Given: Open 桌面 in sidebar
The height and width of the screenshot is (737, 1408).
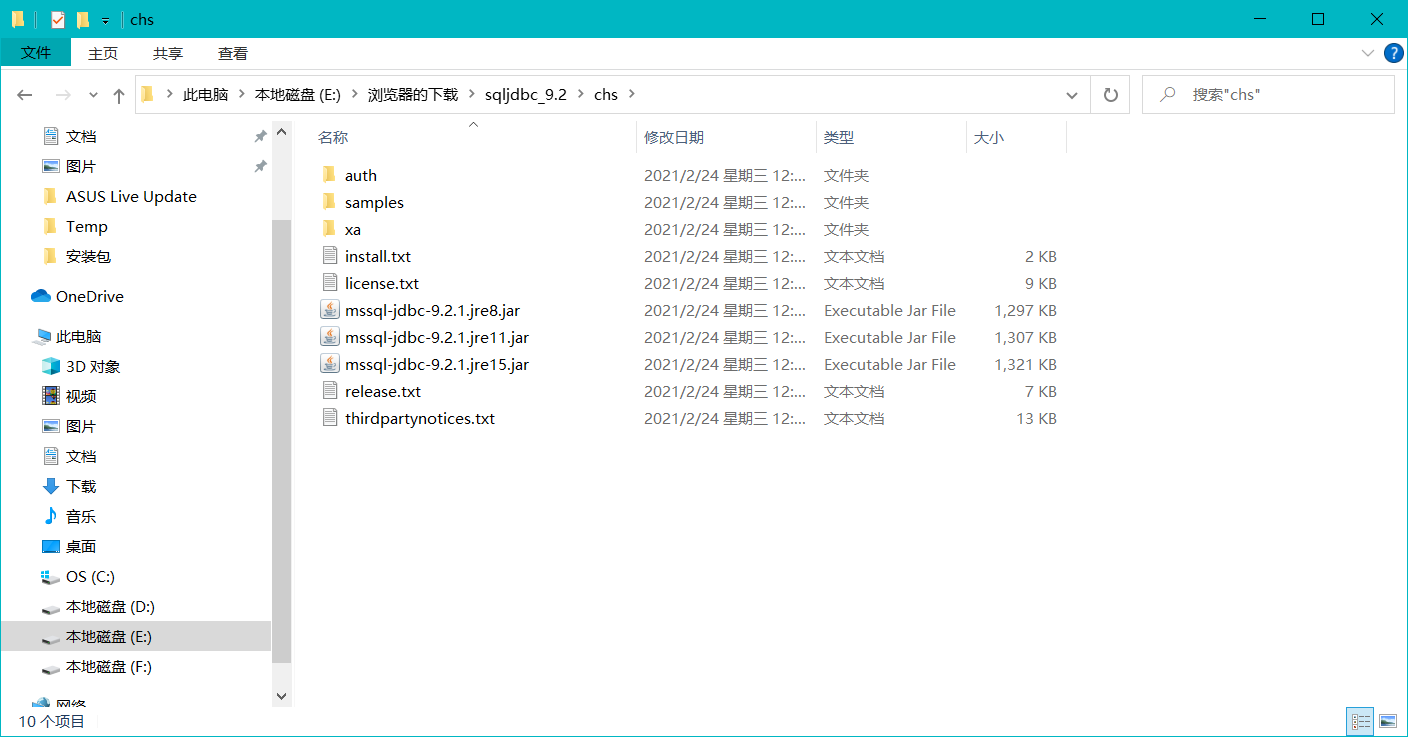Looking at the screenshot, I should (69, 546).
